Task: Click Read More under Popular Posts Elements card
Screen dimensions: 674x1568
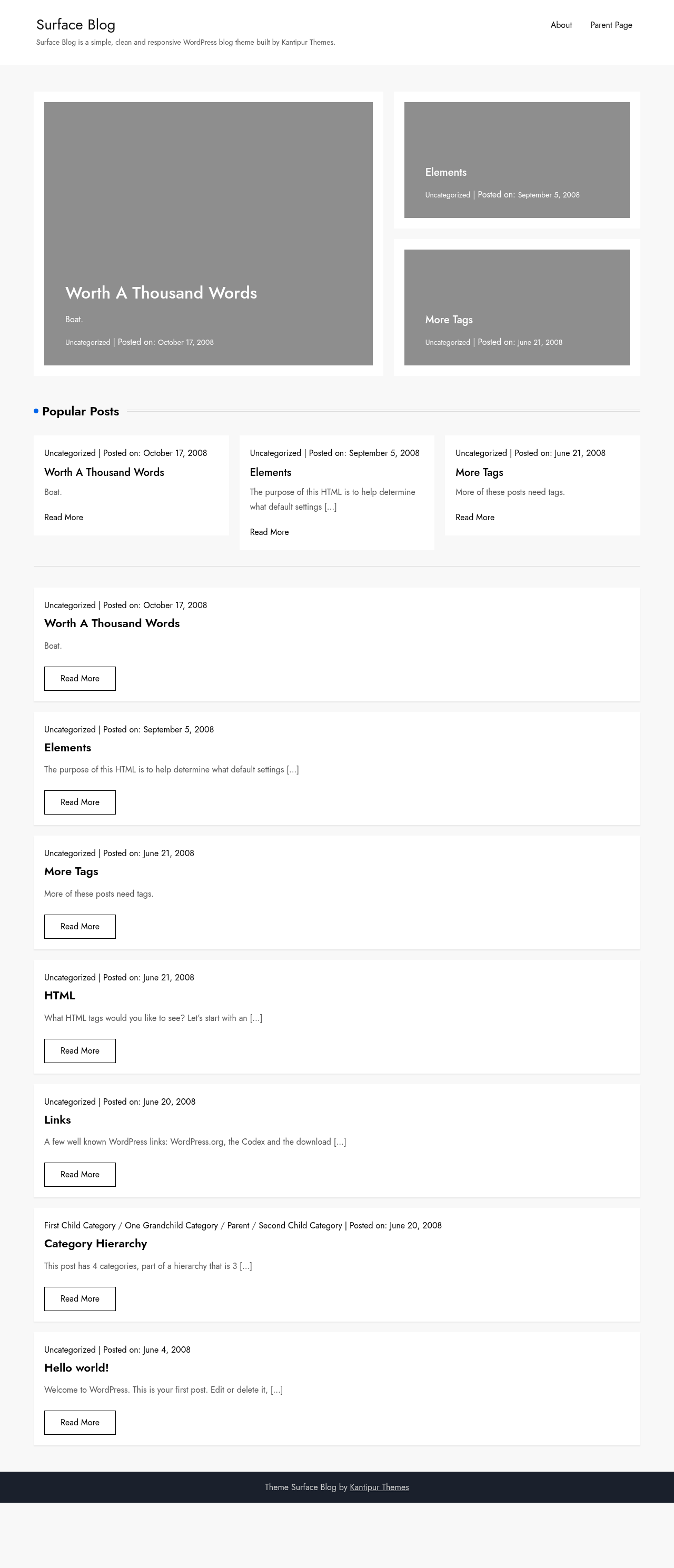Action: [269, 532]
